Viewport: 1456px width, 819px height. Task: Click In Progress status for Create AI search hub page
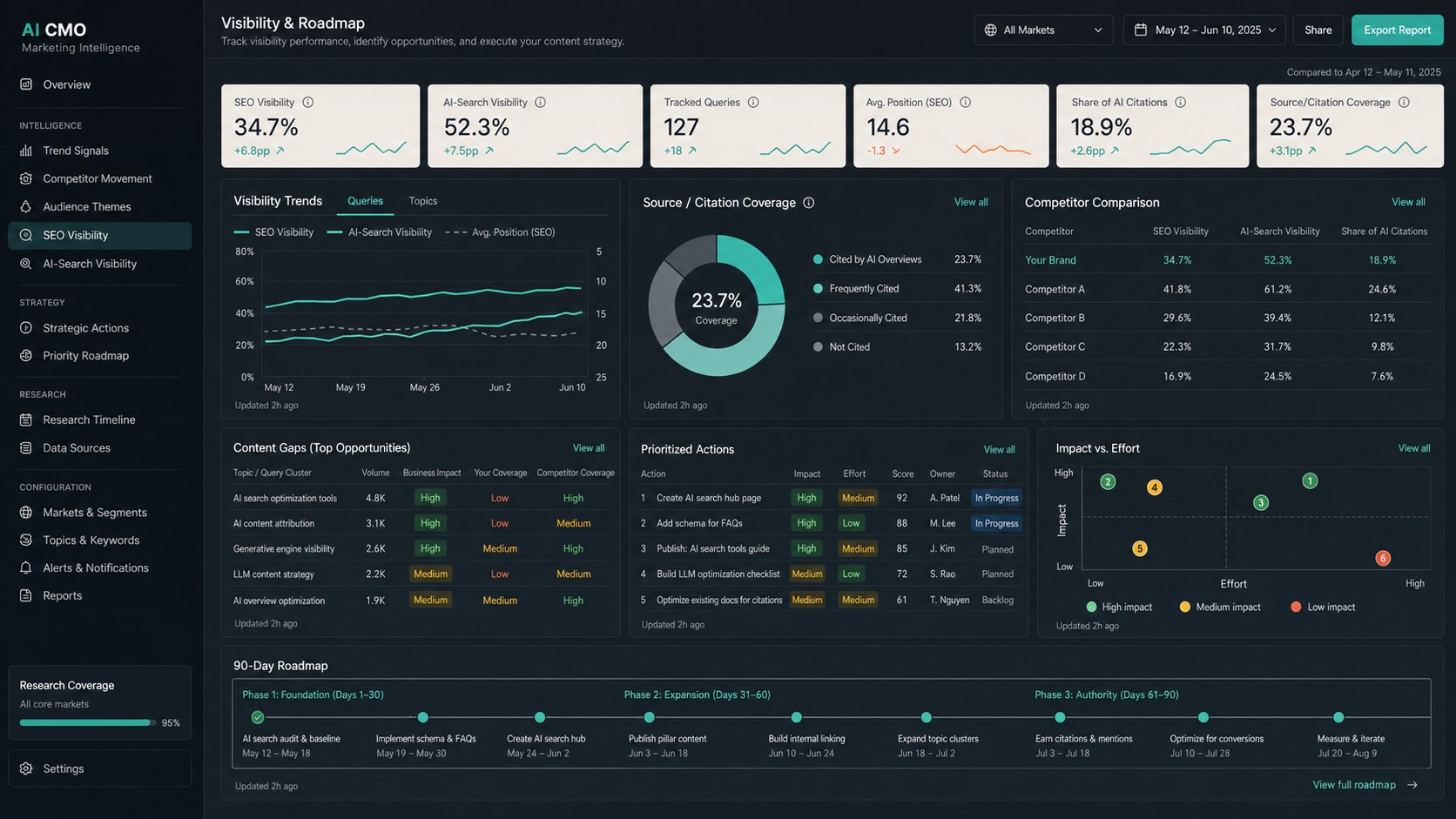(x=996, y=498)
